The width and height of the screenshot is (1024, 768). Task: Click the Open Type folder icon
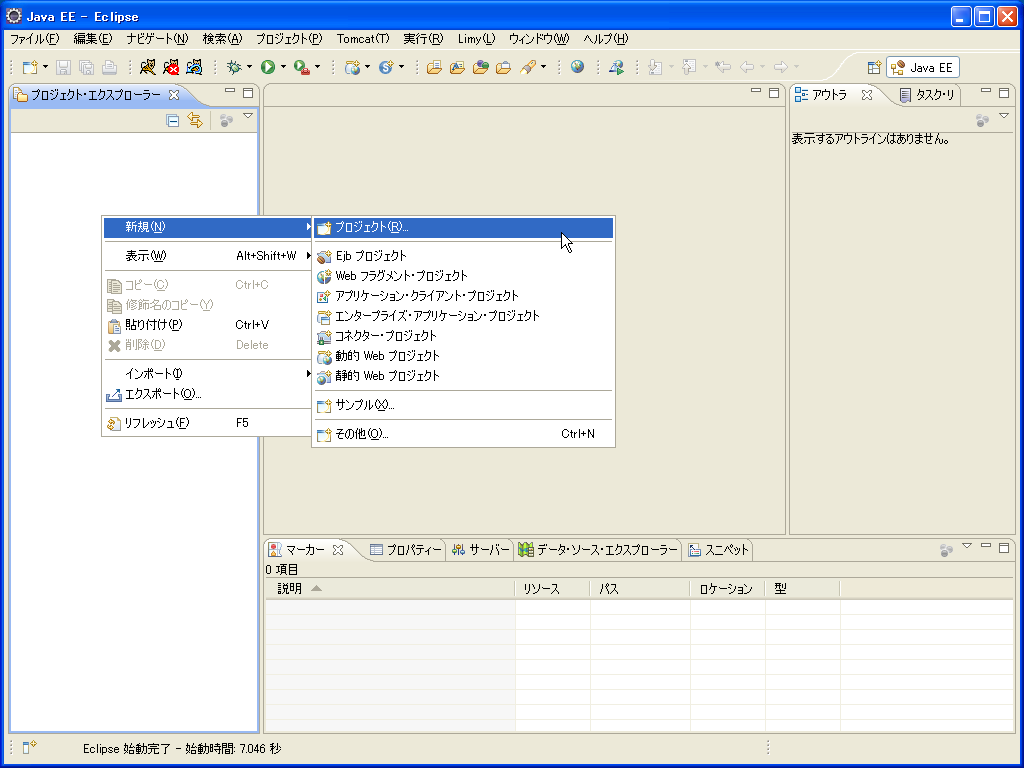point(434,67)
